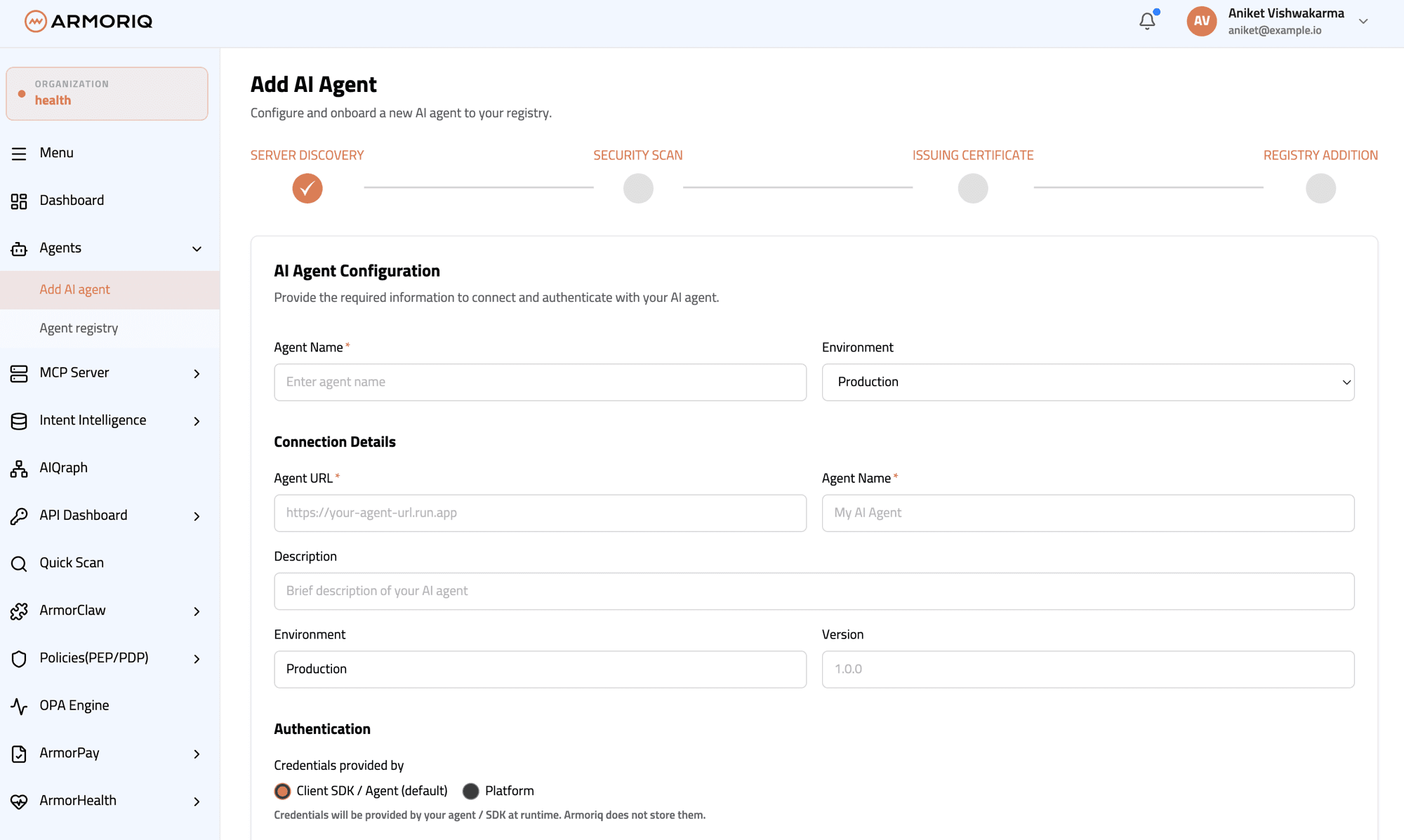
Task: Open Add AI agent in sidebar
Action: [x=110, y=290]
